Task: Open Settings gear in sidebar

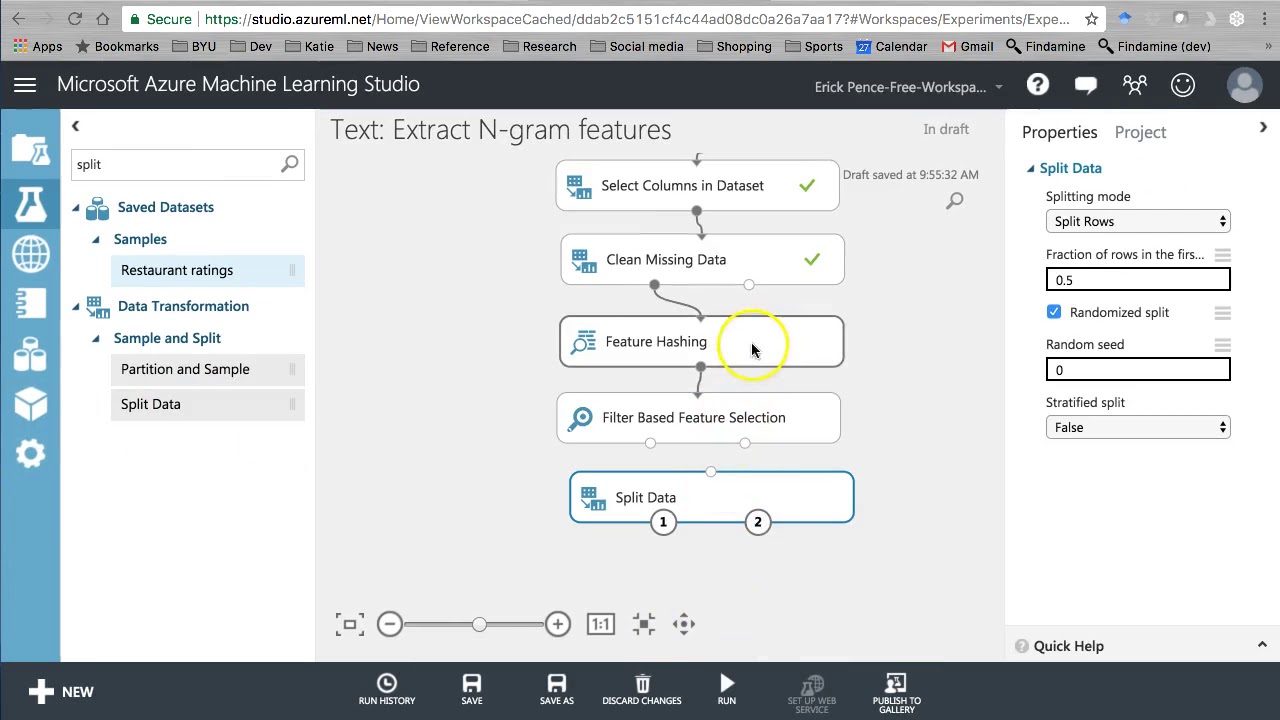Action: [x=30, y=454]
